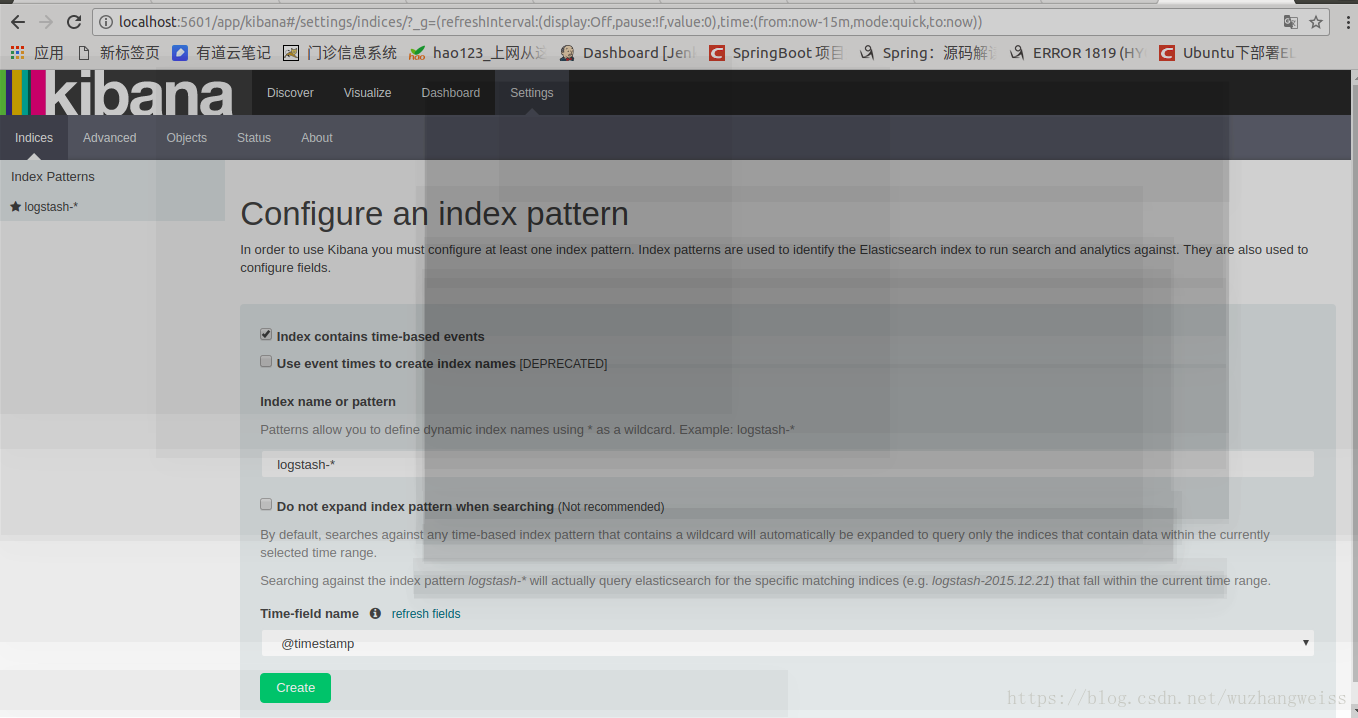Click the [DEPRECATED] label text
The width and height of the screenshot is (1358, 718).
(563, 364)
